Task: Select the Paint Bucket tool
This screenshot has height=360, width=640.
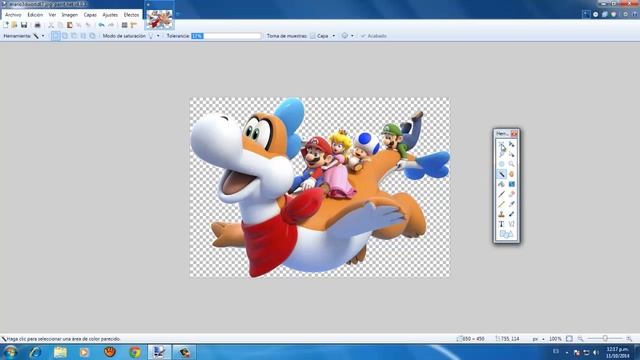Action: click(502, 184)
